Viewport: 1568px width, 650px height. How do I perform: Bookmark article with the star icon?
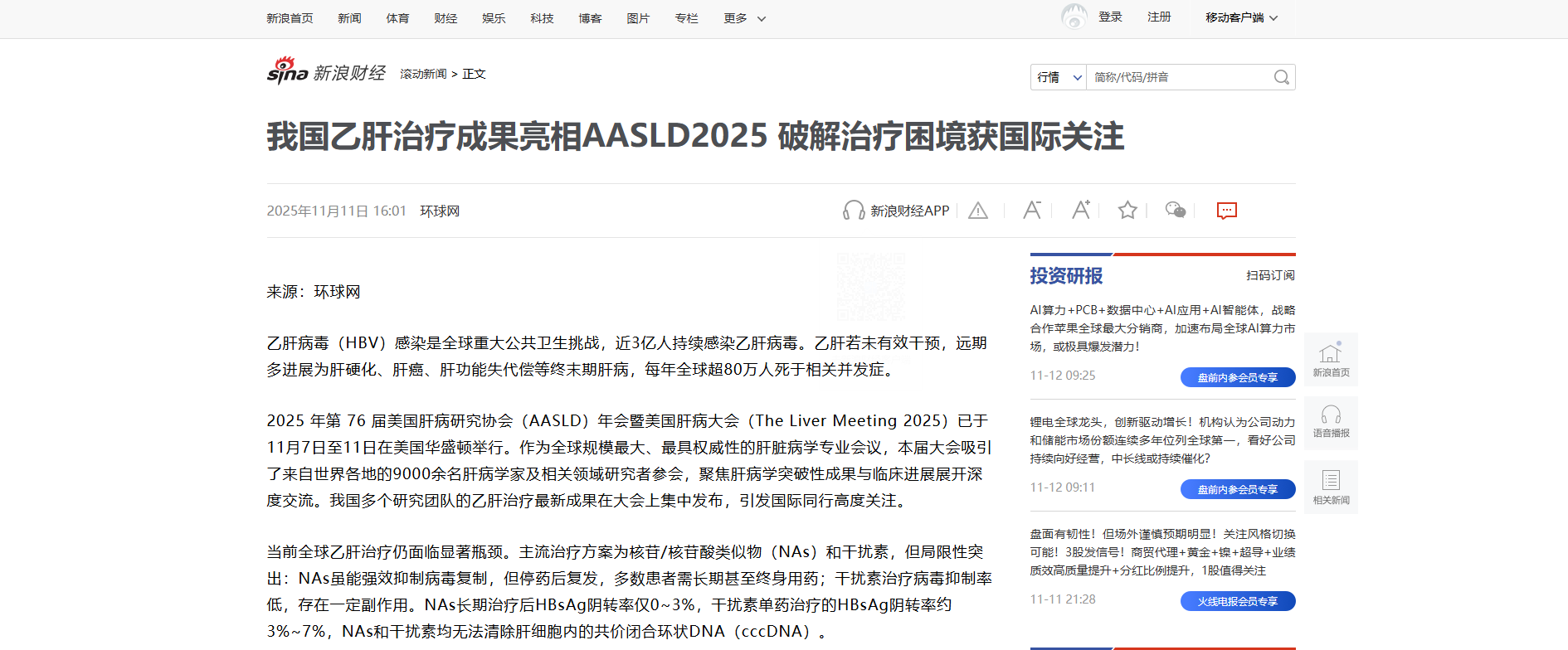(x=1127, y=211)
